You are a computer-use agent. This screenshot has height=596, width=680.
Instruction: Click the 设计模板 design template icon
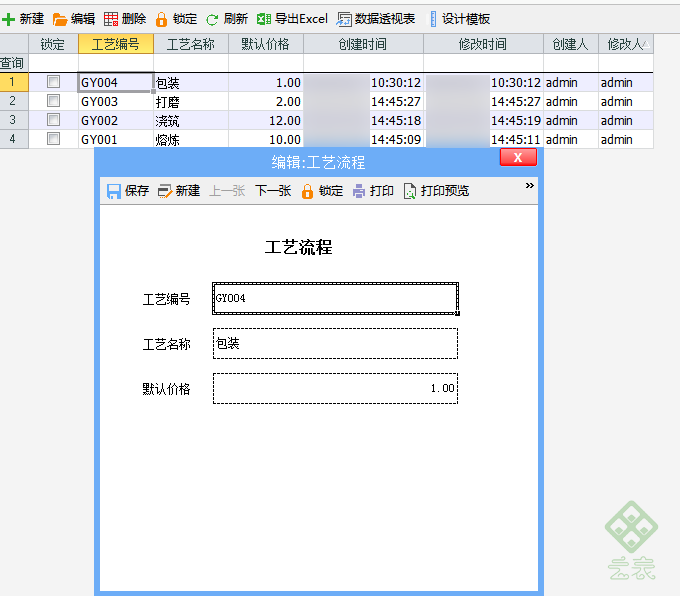tap(433, 19)
